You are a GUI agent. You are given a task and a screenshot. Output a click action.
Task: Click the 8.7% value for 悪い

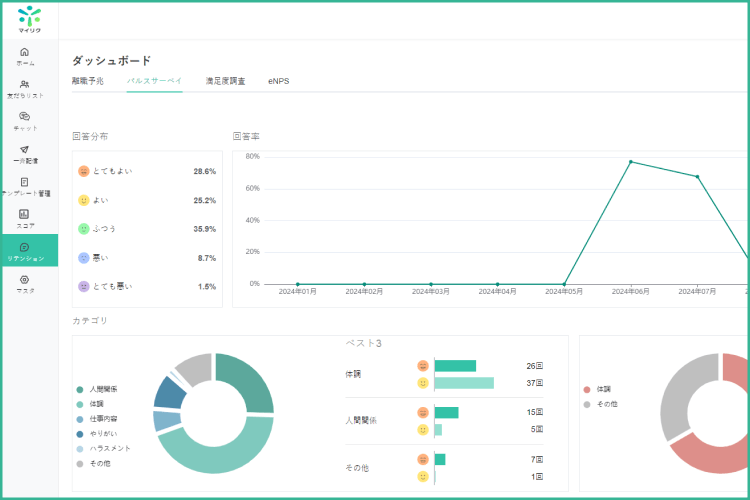pyautogui.click(x=207, y=258)
